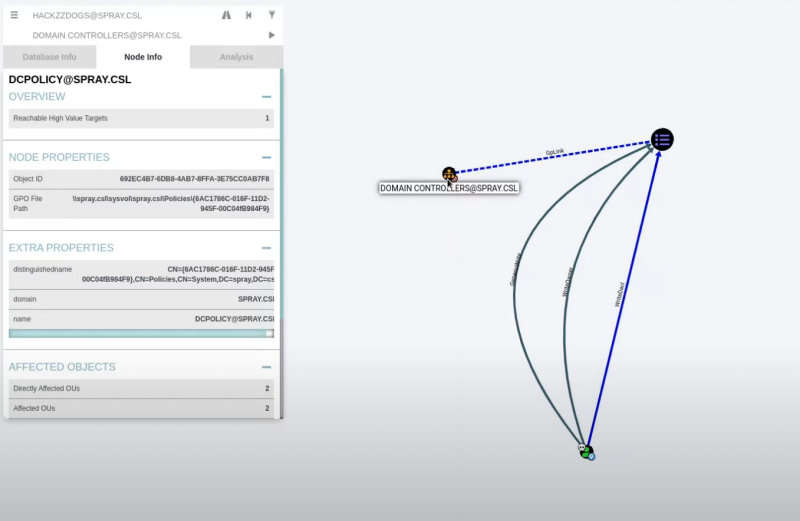The height and width of the screenshot is (521, 800).
Task: Select the Domain Controllers OU node
Action: (449, 174)
